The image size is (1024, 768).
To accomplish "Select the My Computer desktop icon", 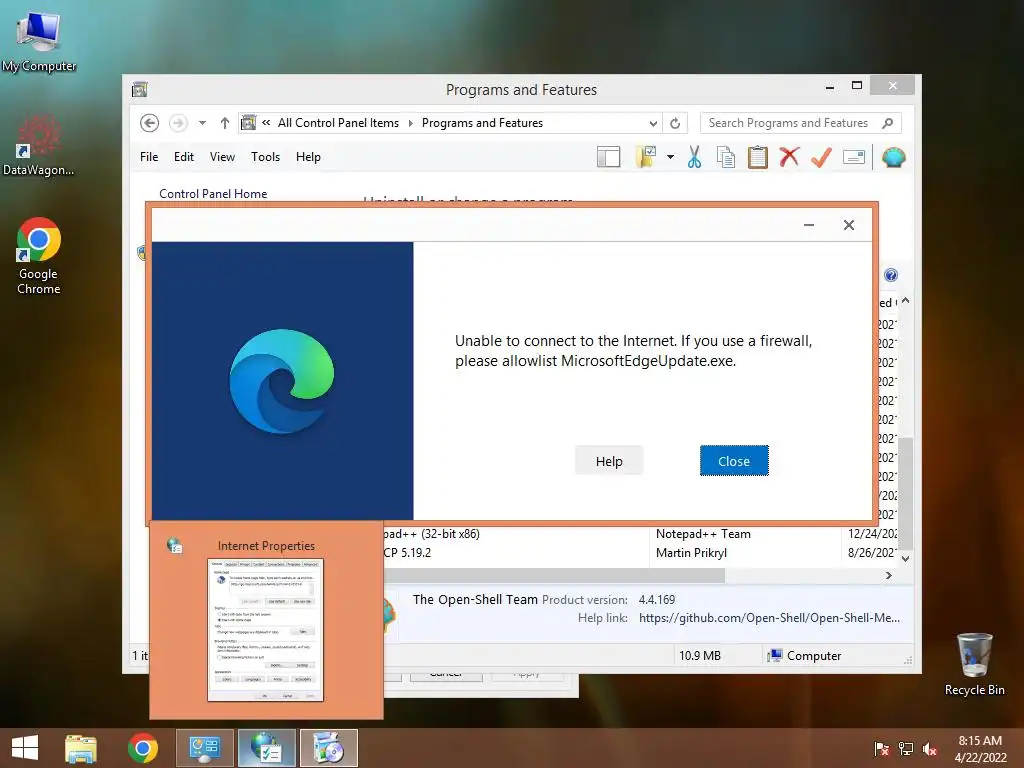I will [39, 40].
